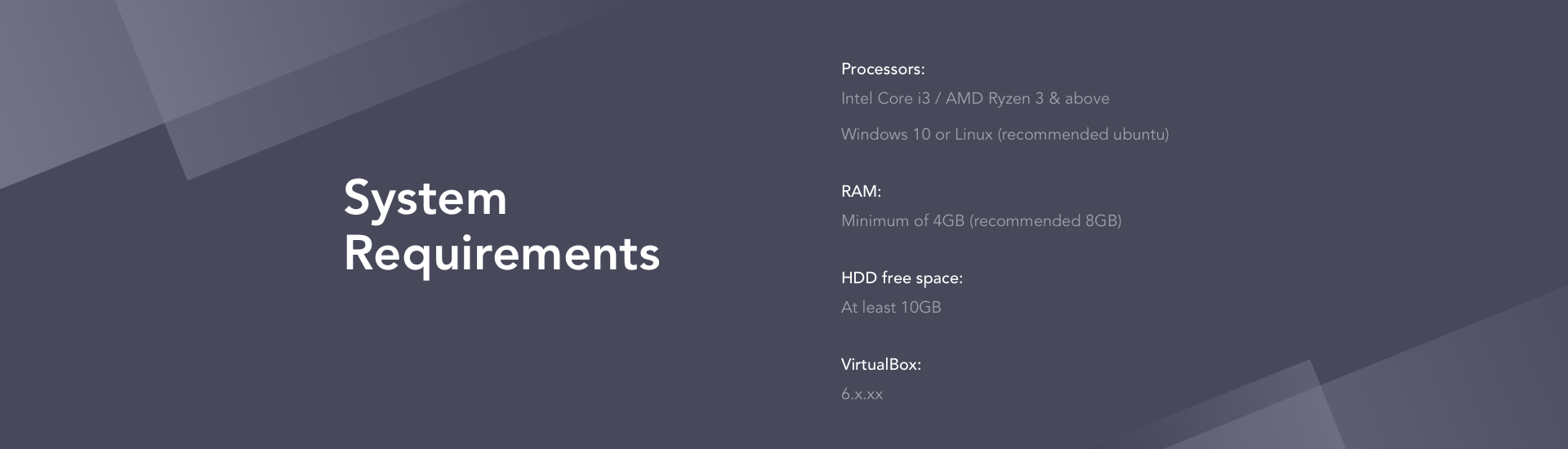Click the "10GB" disk space value
Viewport: 1568px width, 449px height.
920,308
